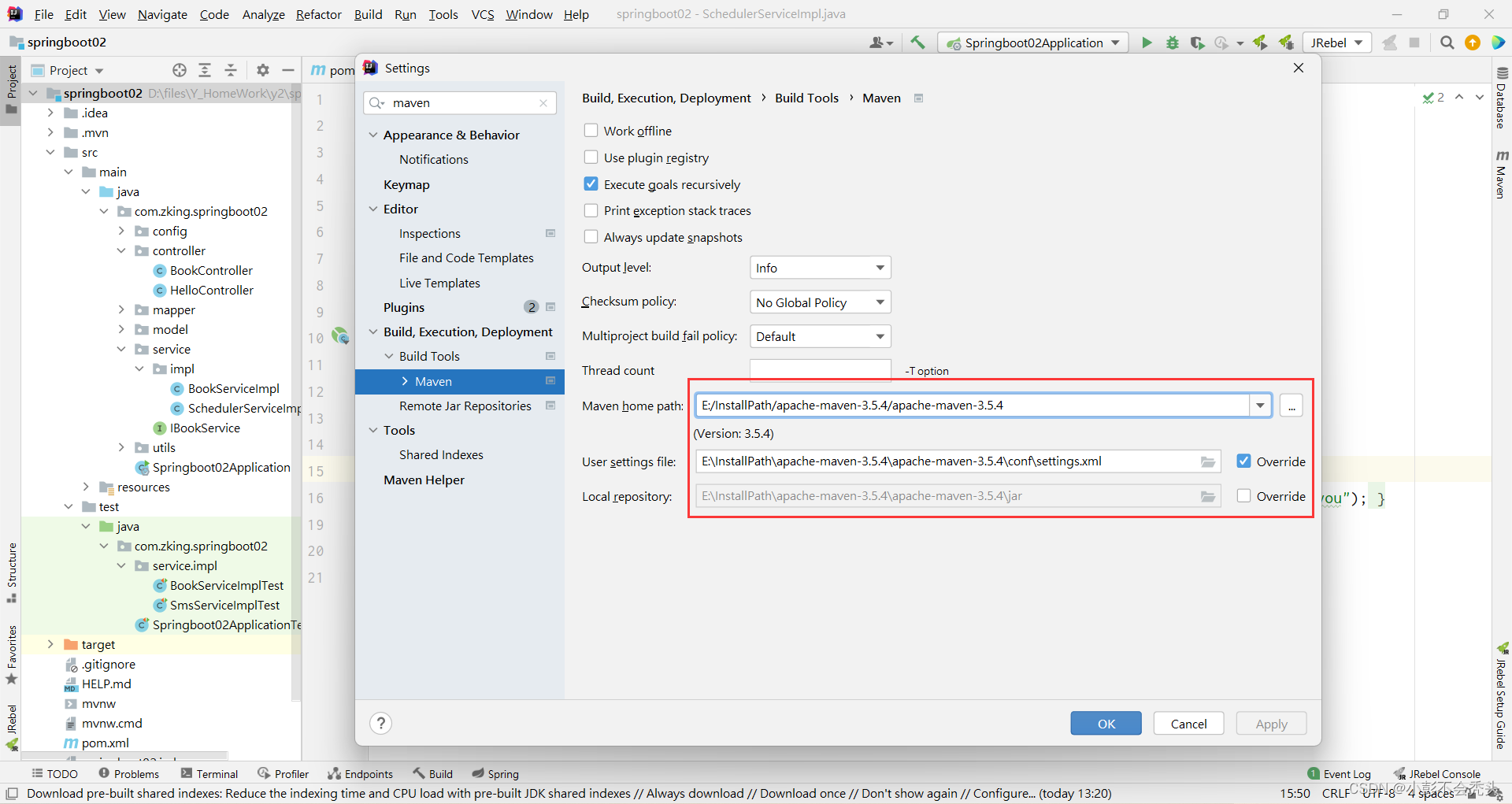
Task: Open the Maven side tool window
Action: (1502, 174)
